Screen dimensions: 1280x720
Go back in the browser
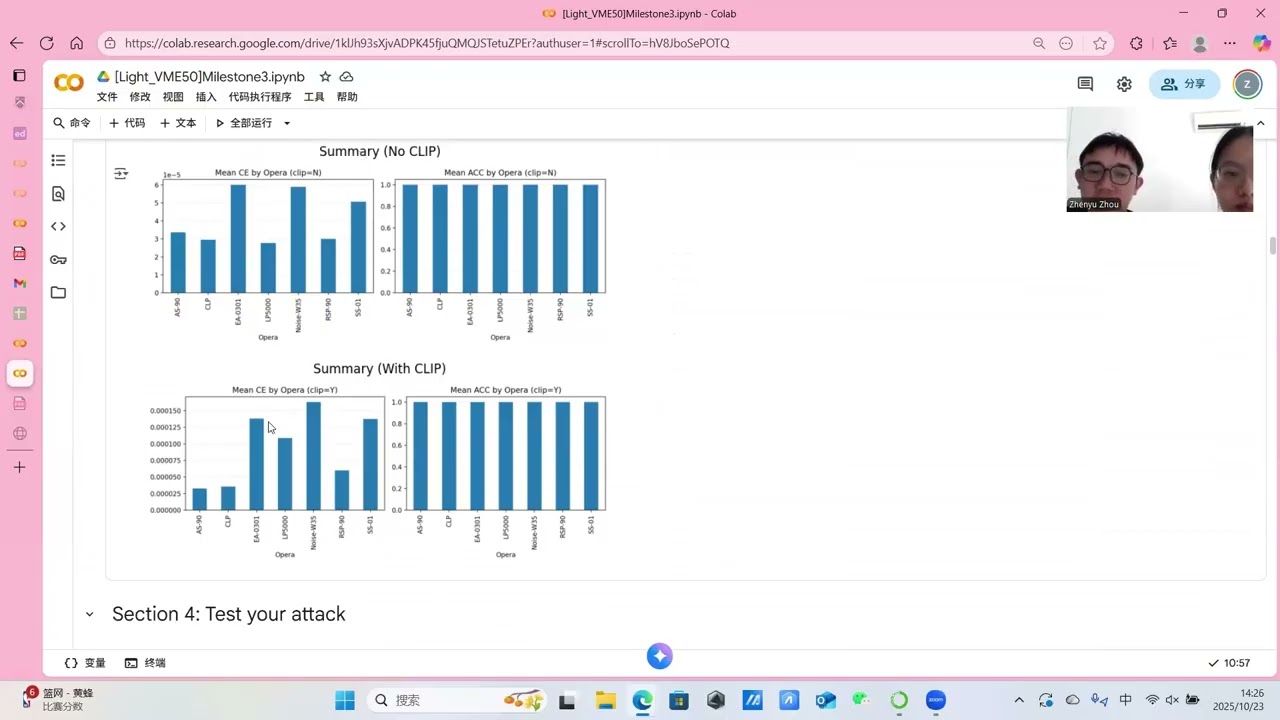[16, 43]
